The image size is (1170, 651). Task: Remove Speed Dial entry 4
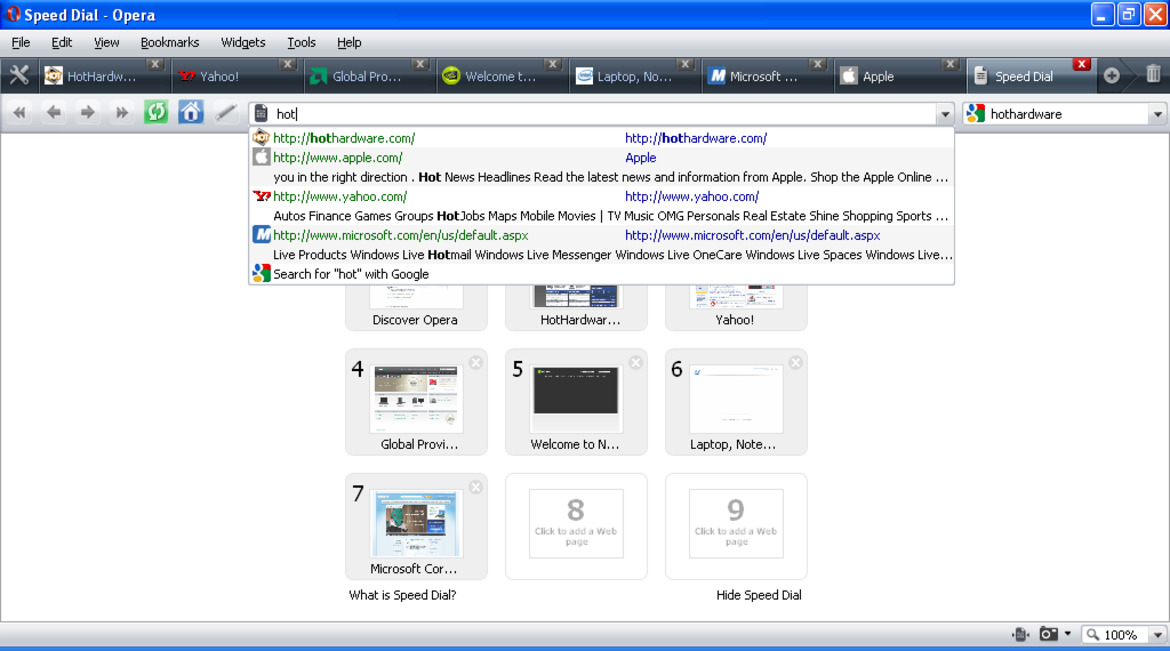click(476, 363)
